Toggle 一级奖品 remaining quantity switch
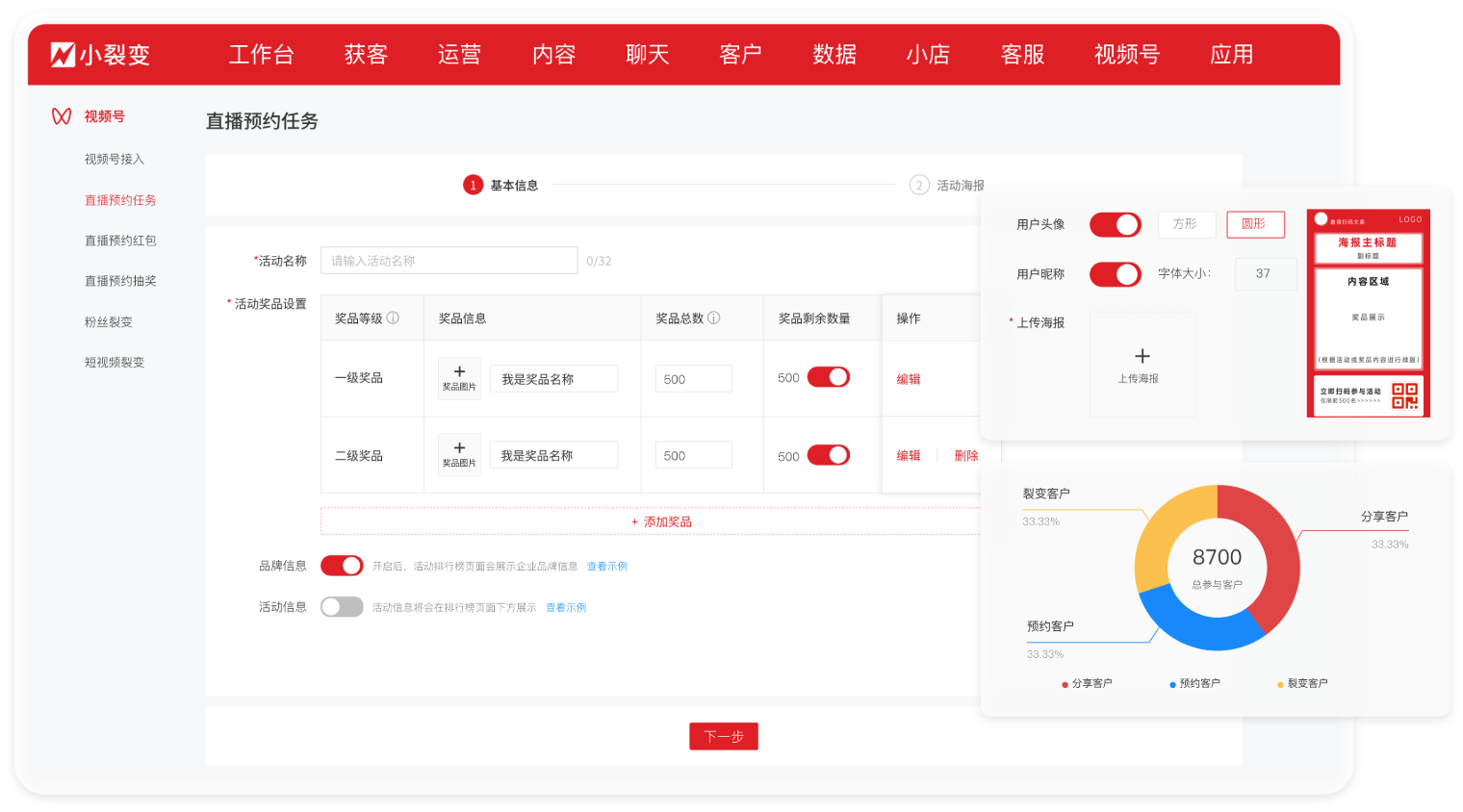This screenshot has width=1463, height=812. [829, 377]
